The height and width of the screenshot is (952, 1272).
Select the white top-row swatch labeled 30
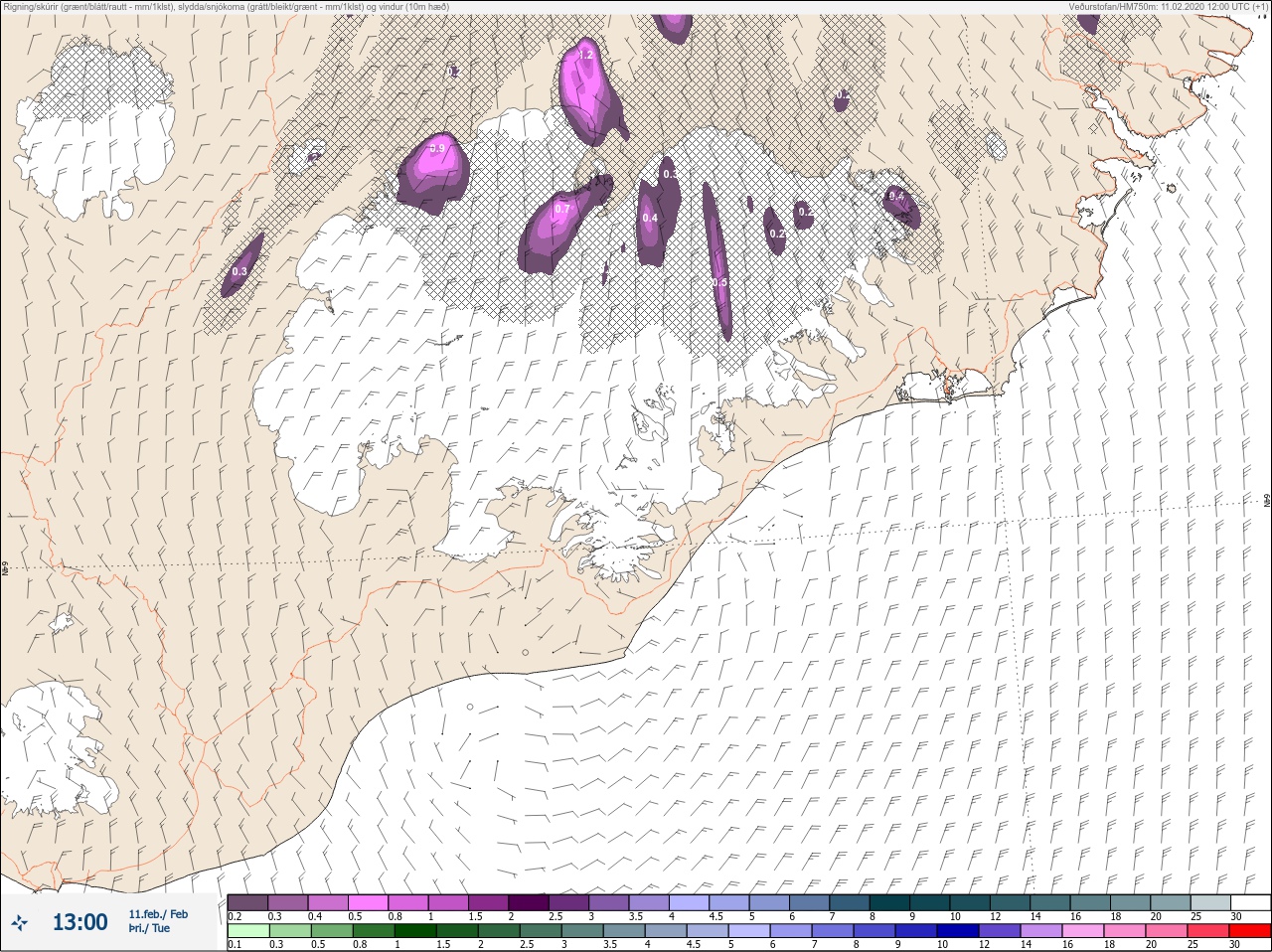[1250, 902]
